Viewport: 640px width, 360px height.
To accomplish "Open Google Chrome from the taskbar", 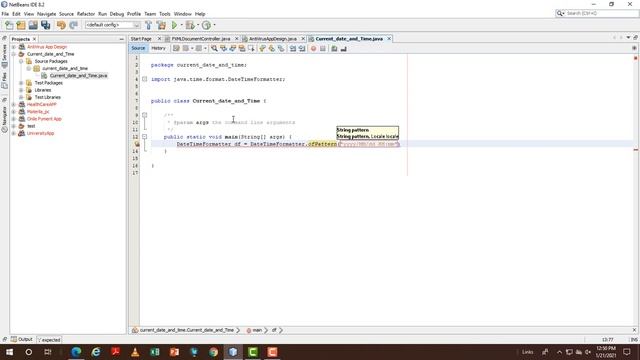I will point(213,352).
